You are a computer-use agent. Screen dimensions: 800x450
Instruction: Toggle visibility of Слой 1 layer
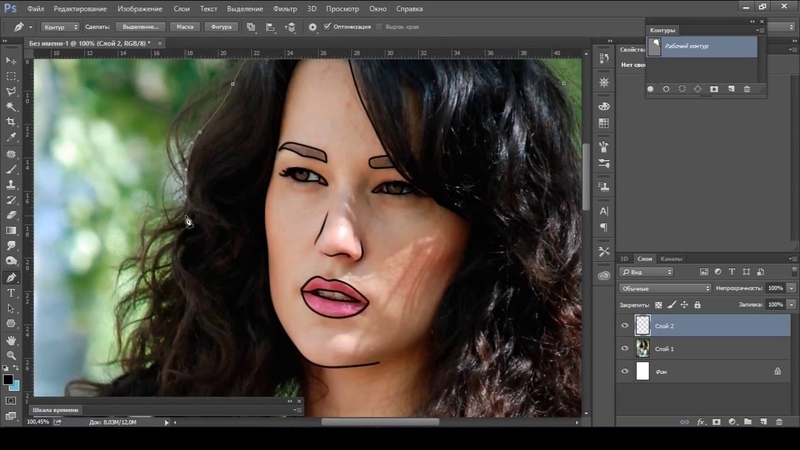pos(626,348)
